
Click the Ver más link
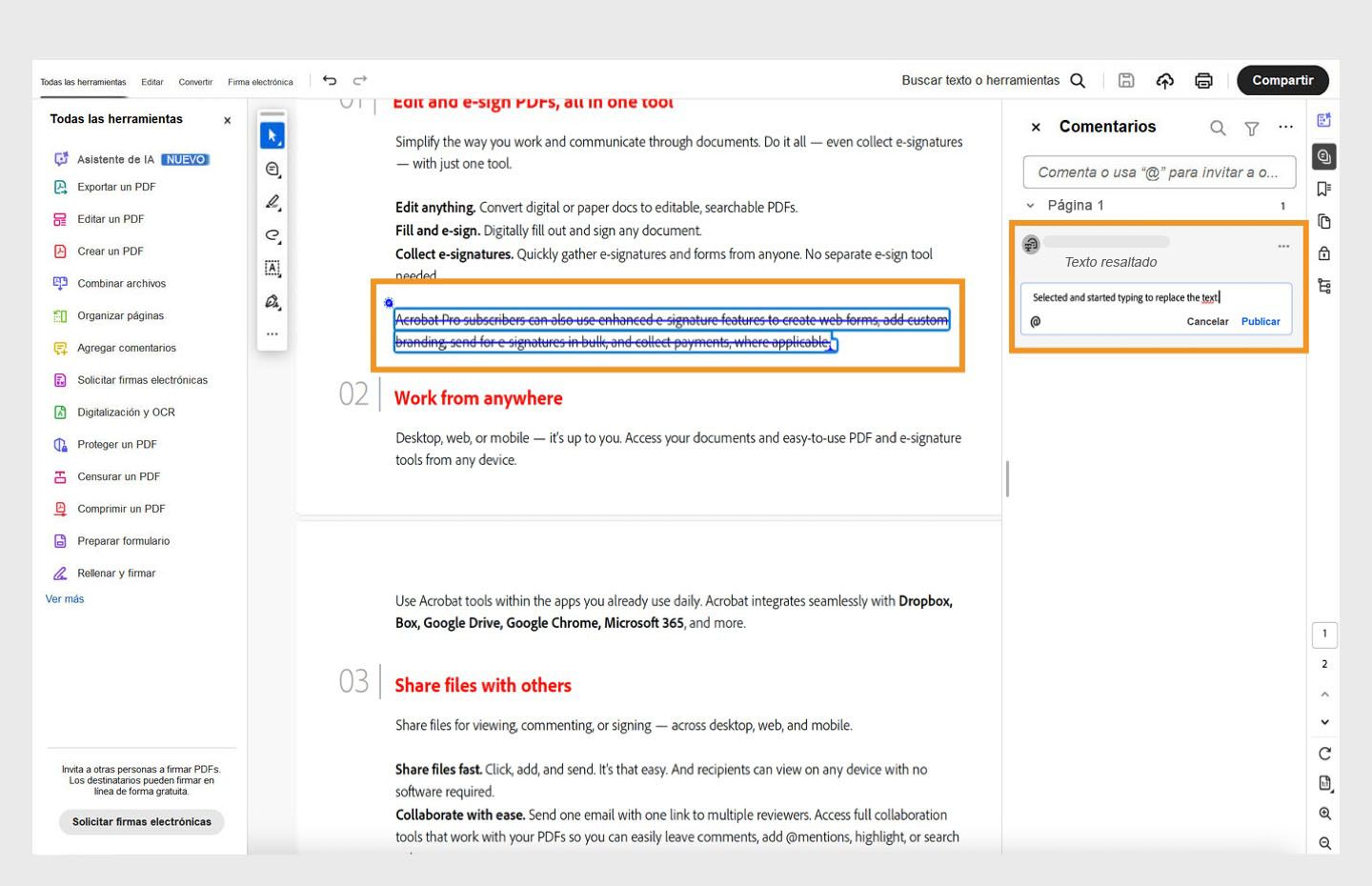point(65,599)
